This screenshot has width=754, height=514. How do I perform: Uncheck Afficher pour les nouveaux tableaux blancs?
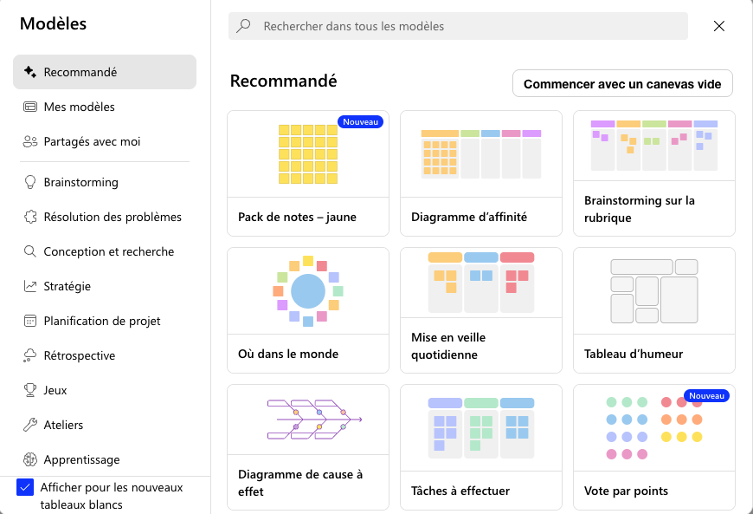pos(26,488)
